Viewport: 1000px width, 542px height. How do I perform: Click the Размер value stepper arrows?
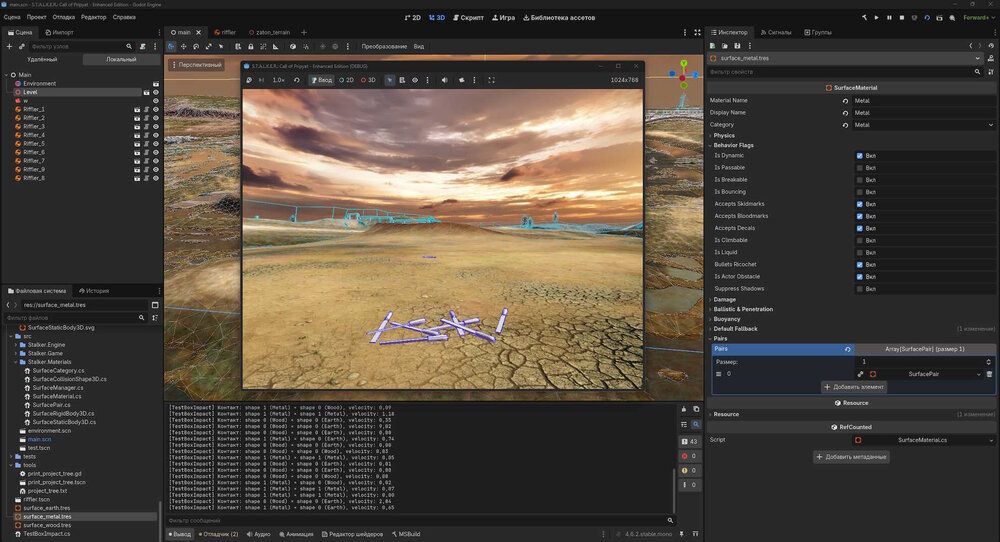click(x=989, y=362)
